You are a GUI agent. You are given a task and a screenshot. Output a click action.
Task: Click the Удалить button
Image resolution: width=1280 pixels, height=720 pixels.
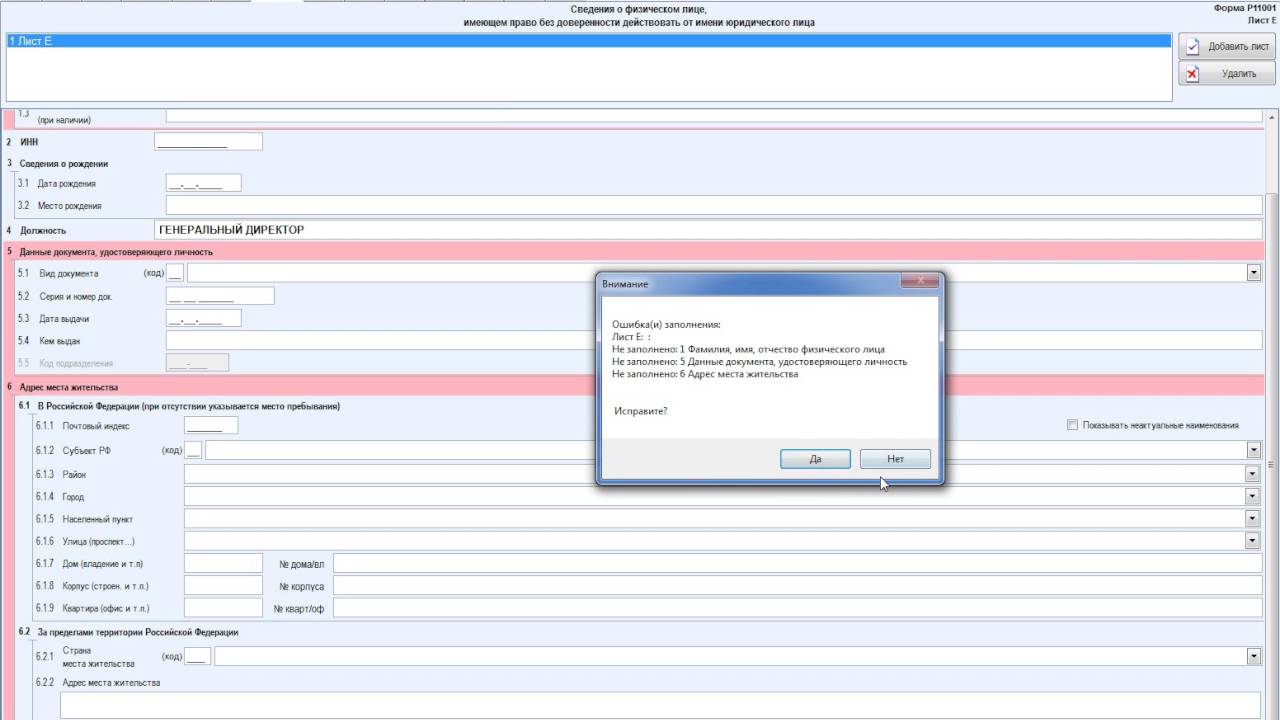1226,73
